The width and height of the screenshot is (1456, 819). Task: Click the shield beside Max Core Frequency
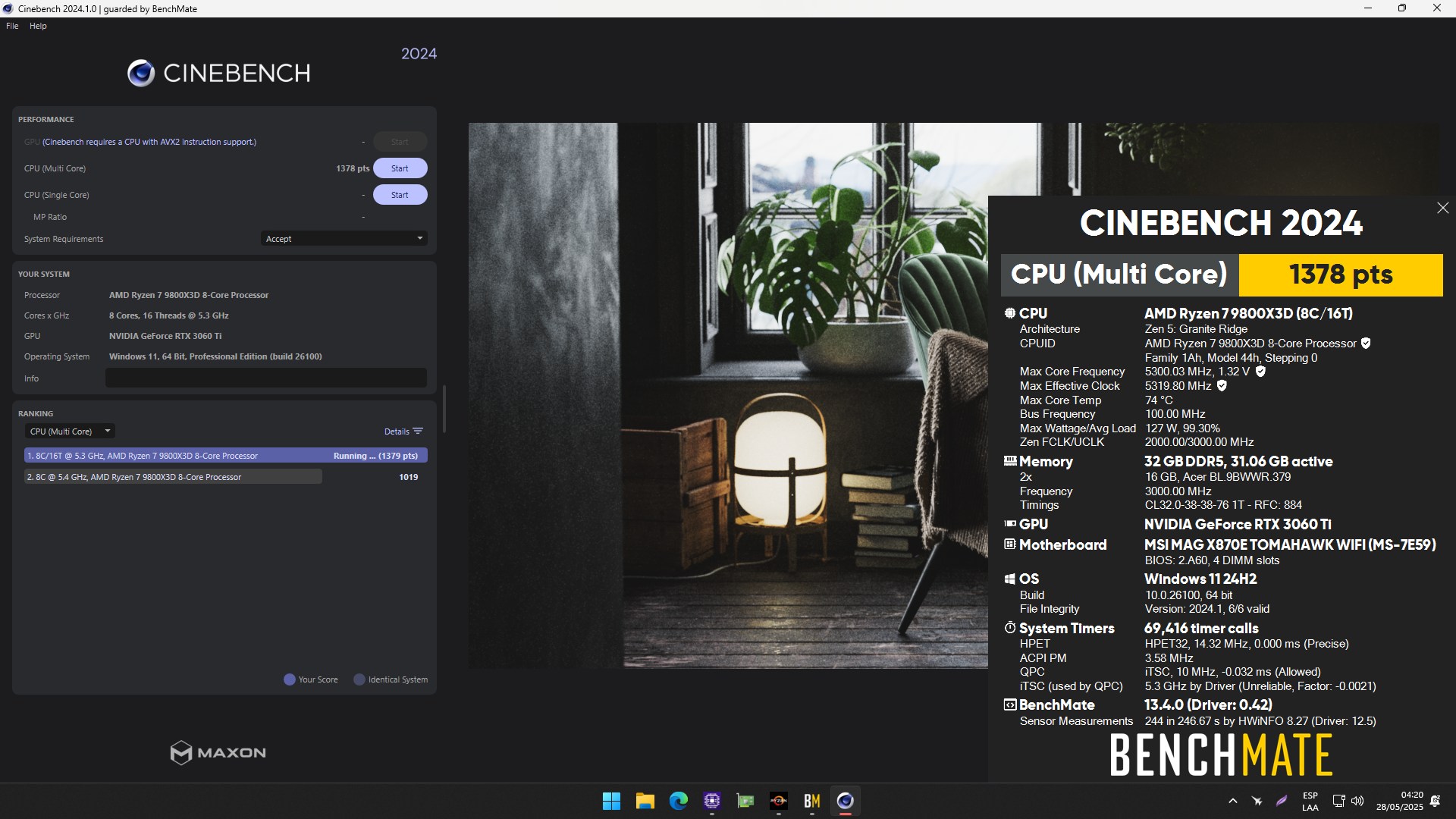point(1260,372)
